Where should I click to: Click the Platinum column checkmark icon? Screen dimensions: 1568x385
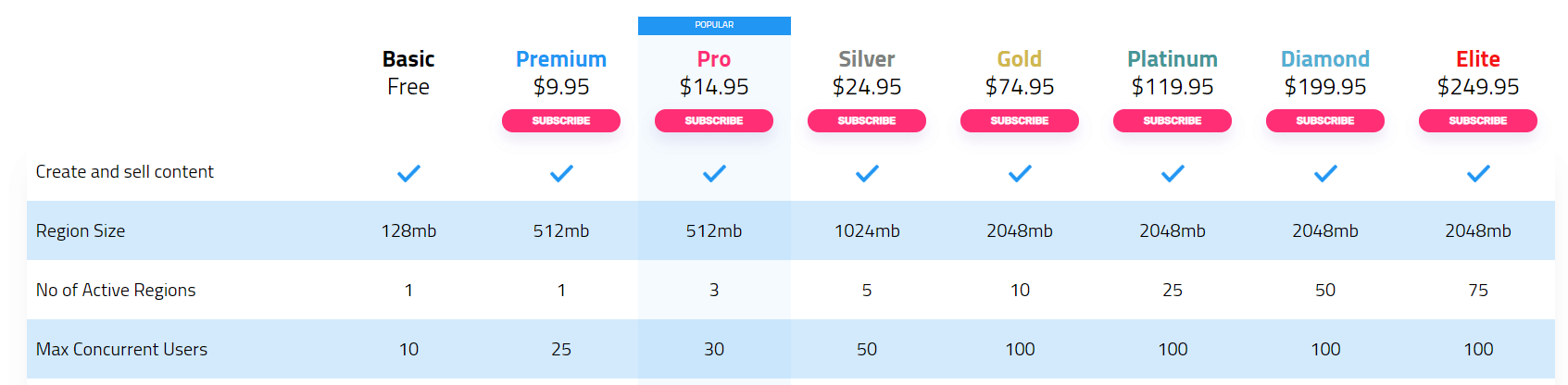(x=1173, y=173)
